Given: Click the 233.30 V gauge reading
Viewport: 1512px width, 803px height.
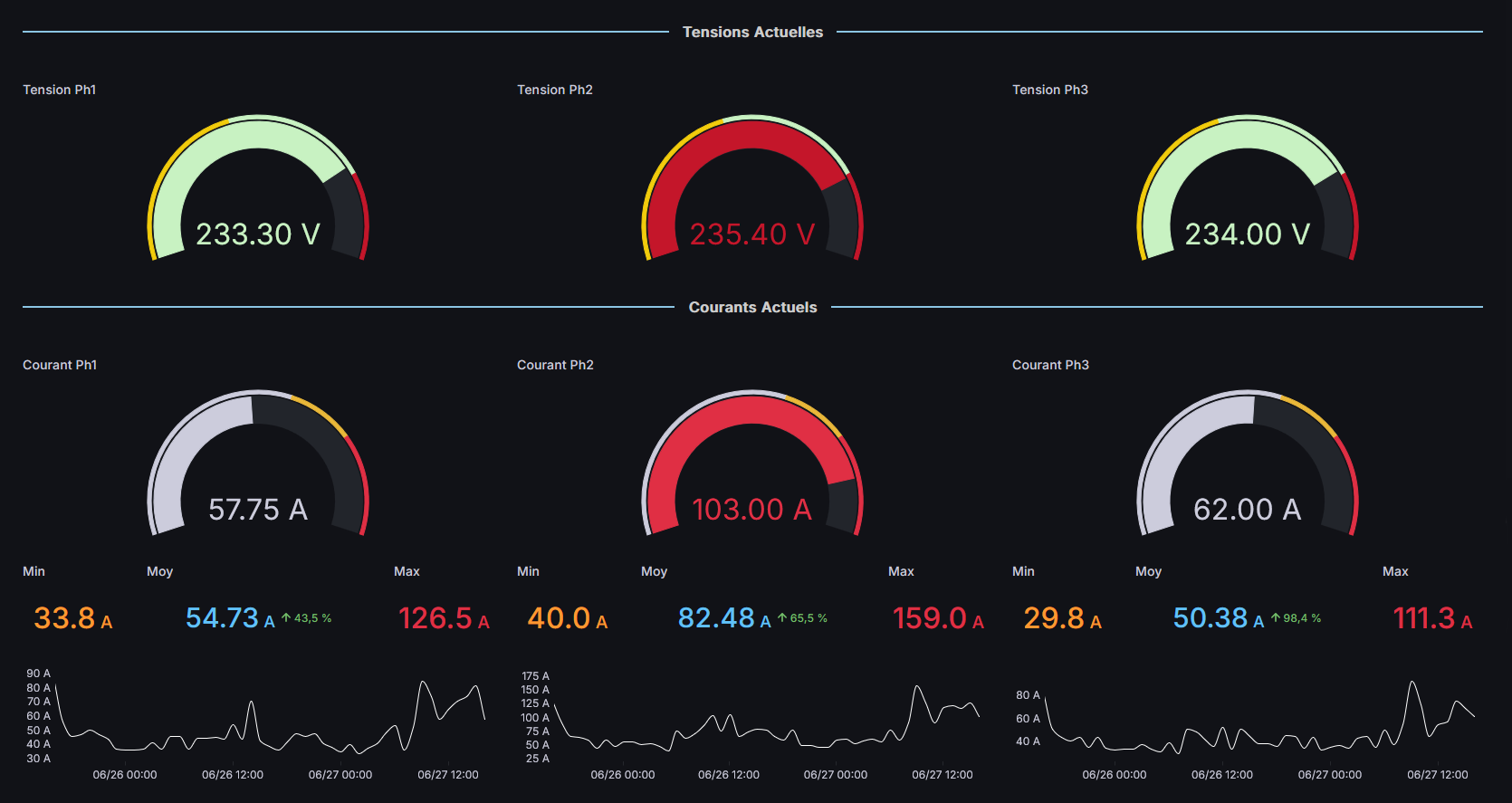Looking at the screenshot, I should coord(258,234).
